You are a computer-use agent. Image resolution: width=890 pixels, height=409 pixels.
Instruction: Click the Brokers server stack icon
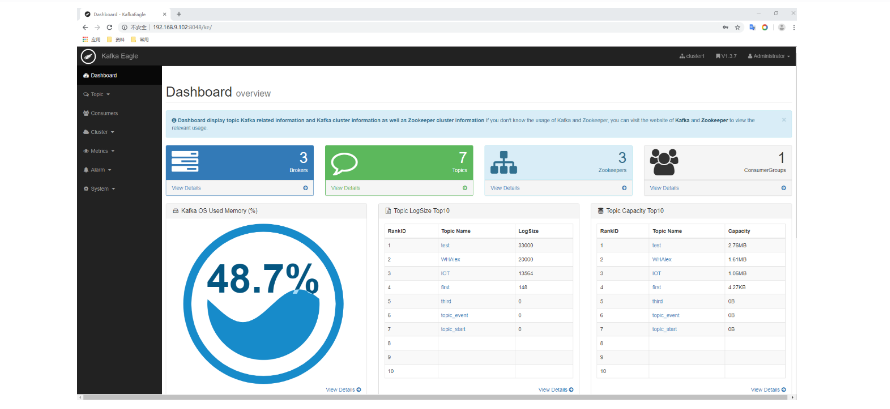[x=185, y=162]
